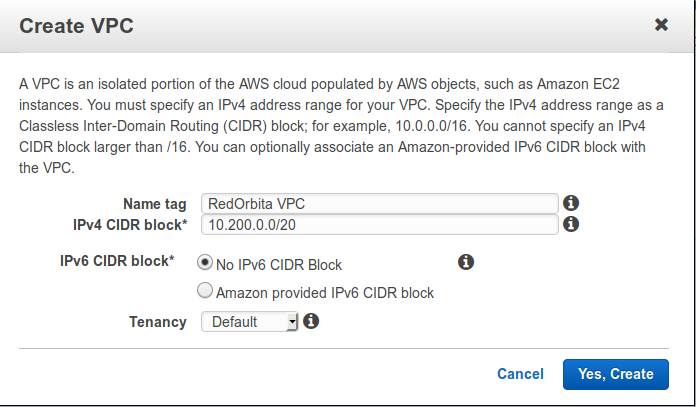Viewport: 696px width, 407px height.
Task: Click the Cancel link
Action: [520, 374]
